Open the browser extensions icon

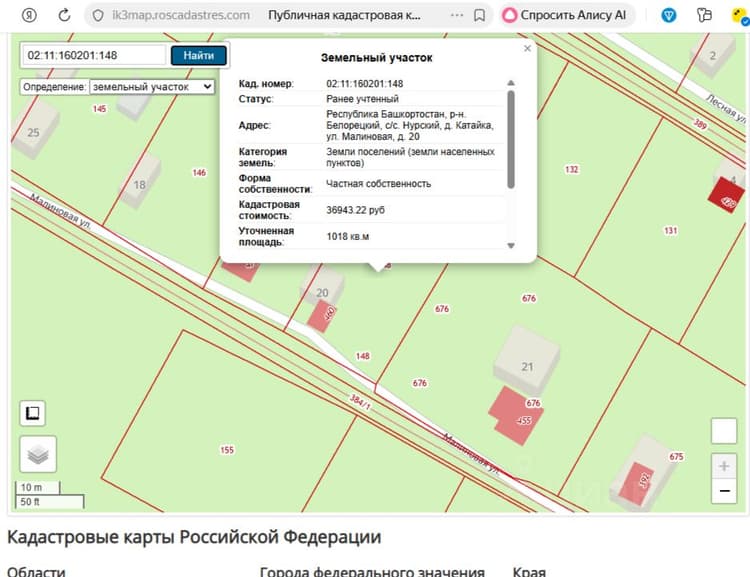(x=704, y=15)
